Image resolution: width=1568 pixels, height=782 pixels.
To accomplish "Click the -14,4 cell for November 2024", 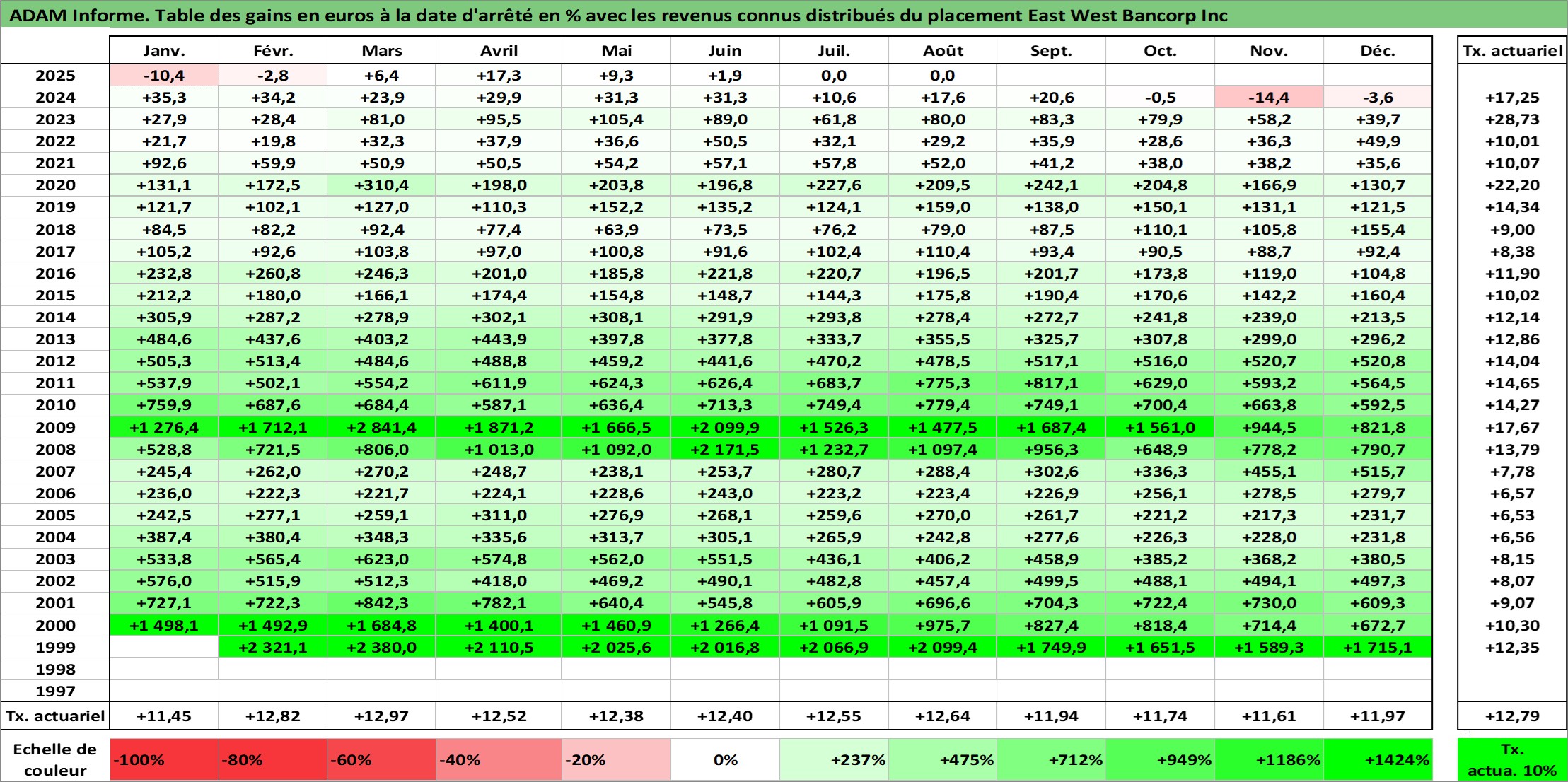I will [x=1269, y=98].
